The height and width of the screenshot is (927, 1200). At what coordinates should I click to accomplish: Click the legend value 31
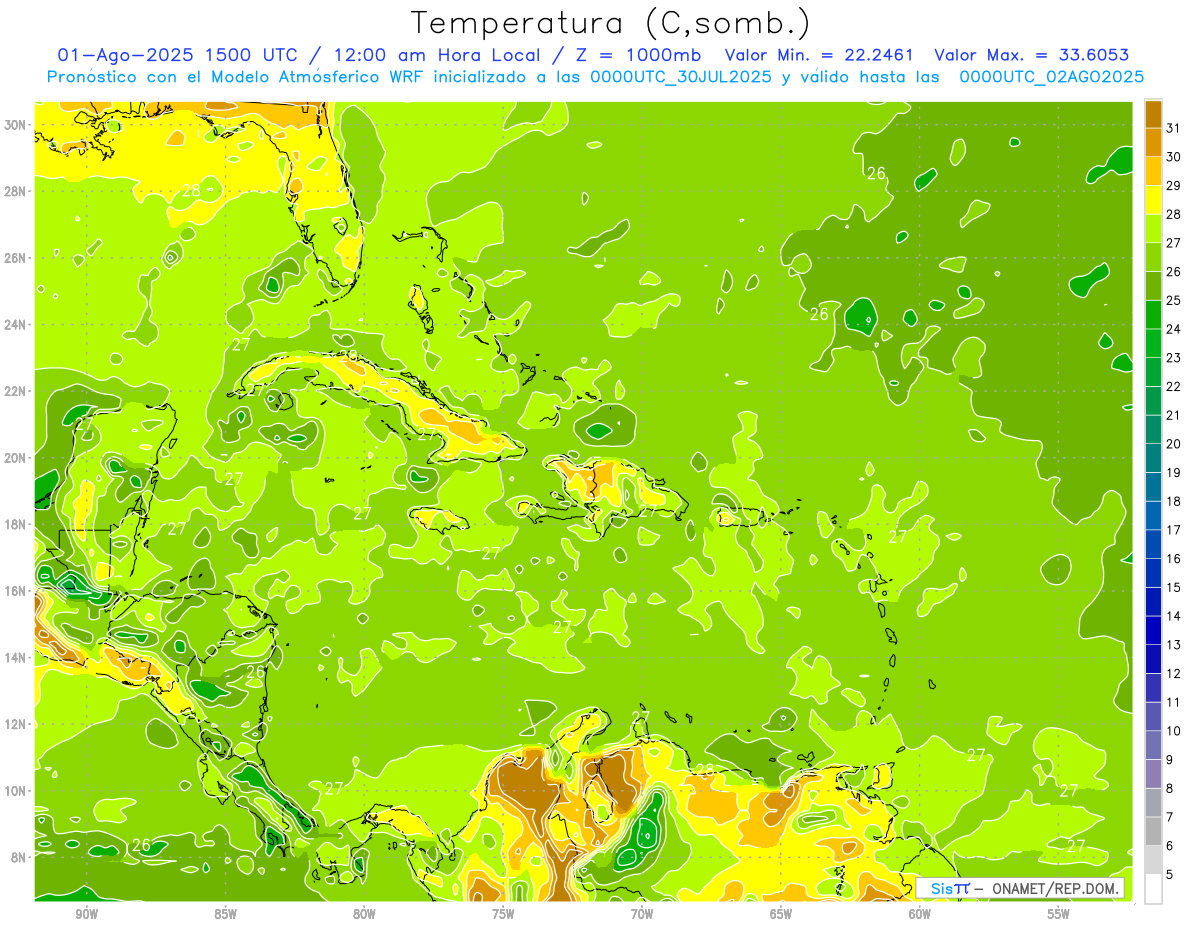coord(1173,128)
